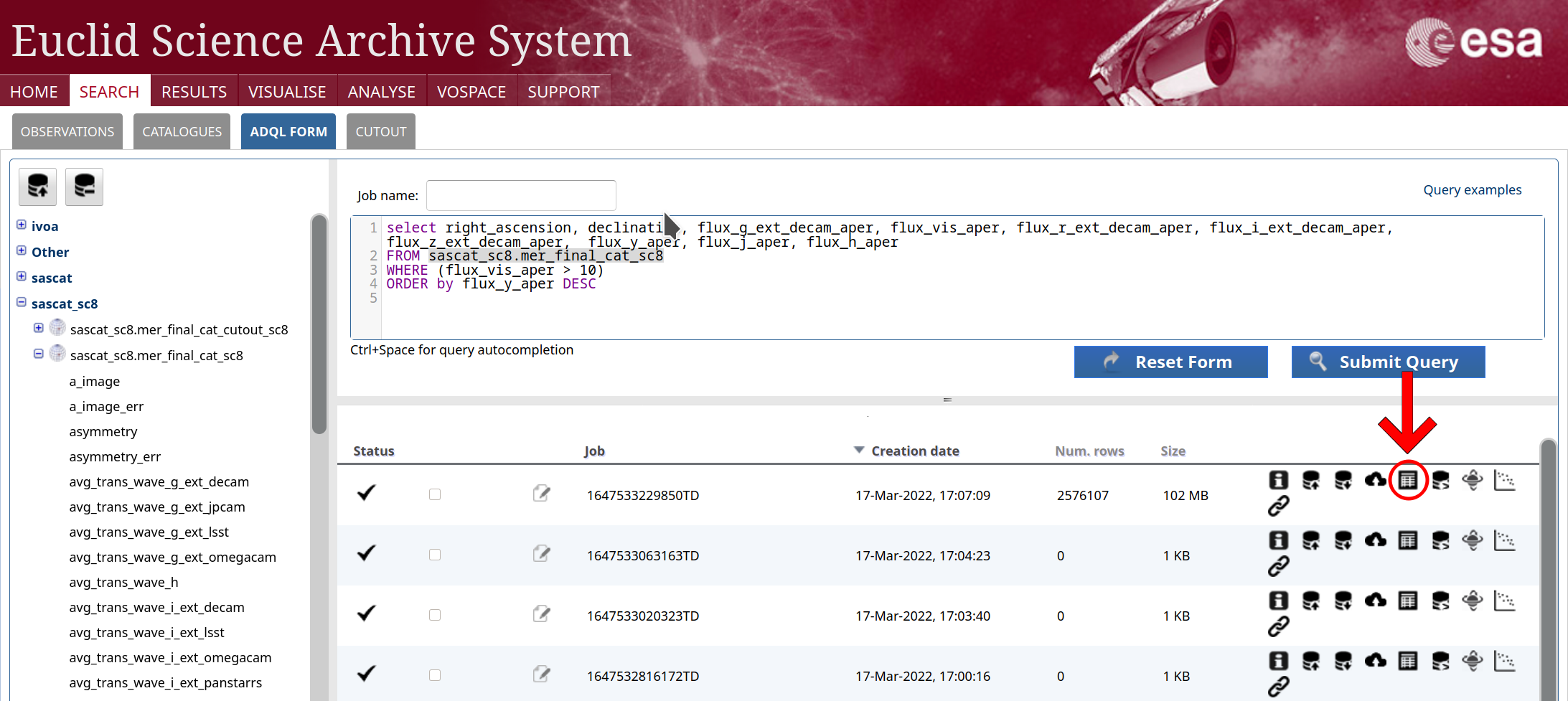The image size is (1568, 701).
Task: Expand the ivoa schema node
Action: click(22, 225)
